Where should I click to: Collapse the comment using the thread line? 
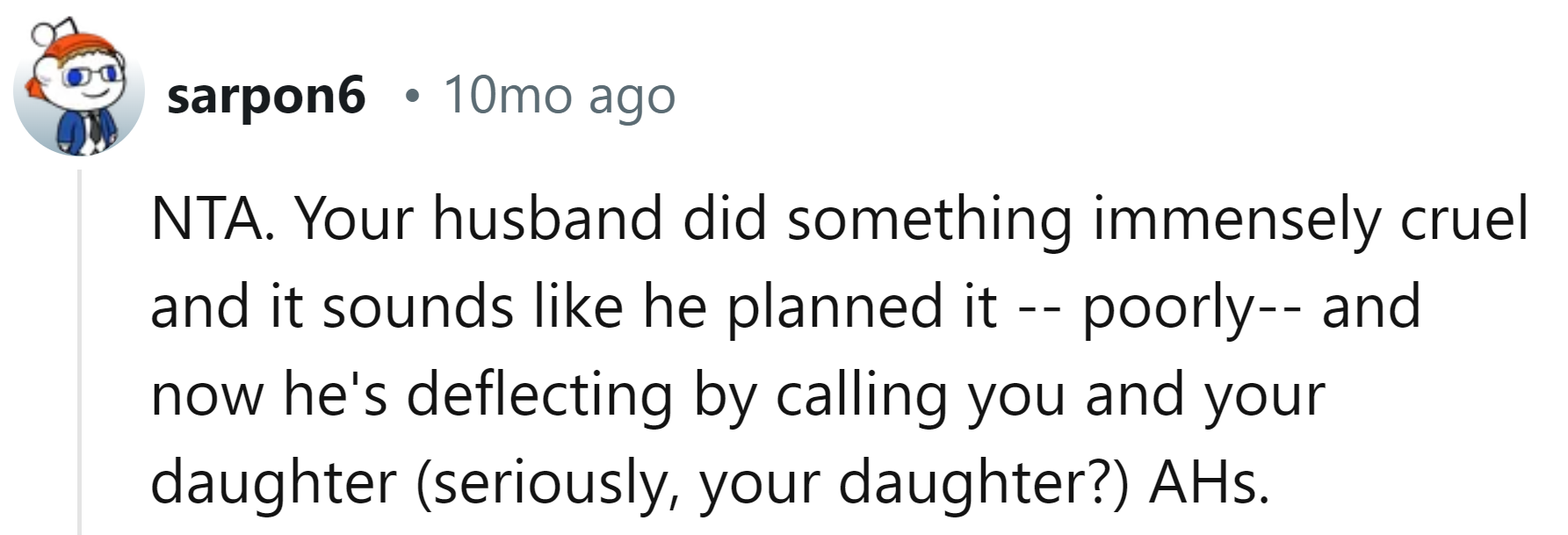[80, 351]
